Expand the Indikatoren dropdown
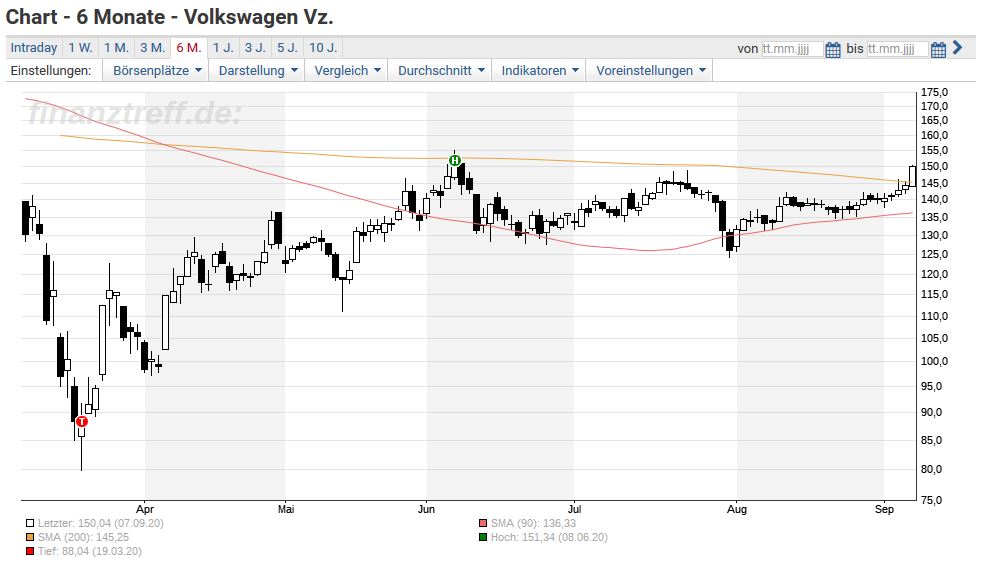This screenshot has height=564, width=985. pos(540,70)
